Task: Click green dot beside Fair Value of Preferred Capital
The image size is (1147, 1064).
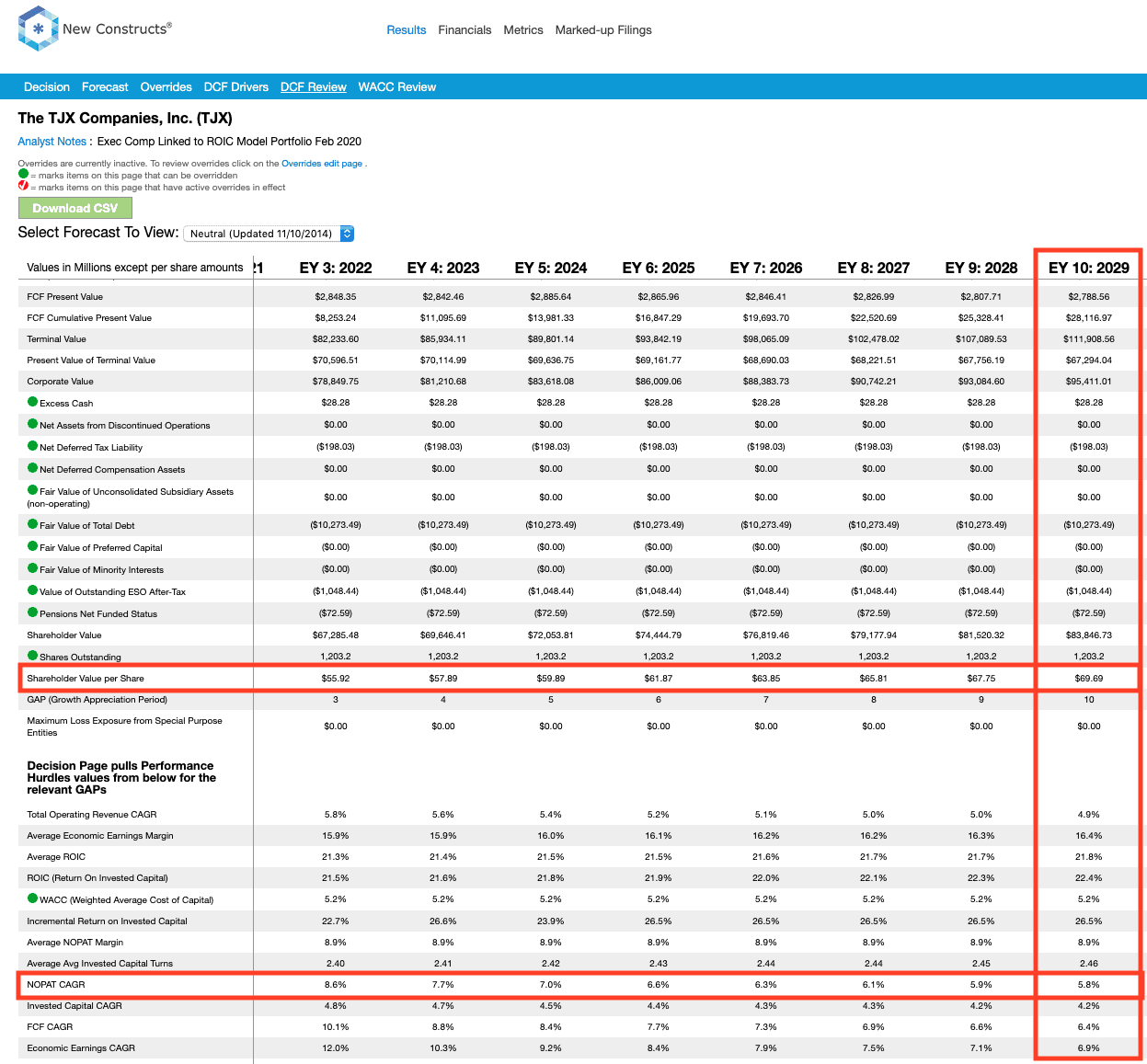Action: pos(32,546)
